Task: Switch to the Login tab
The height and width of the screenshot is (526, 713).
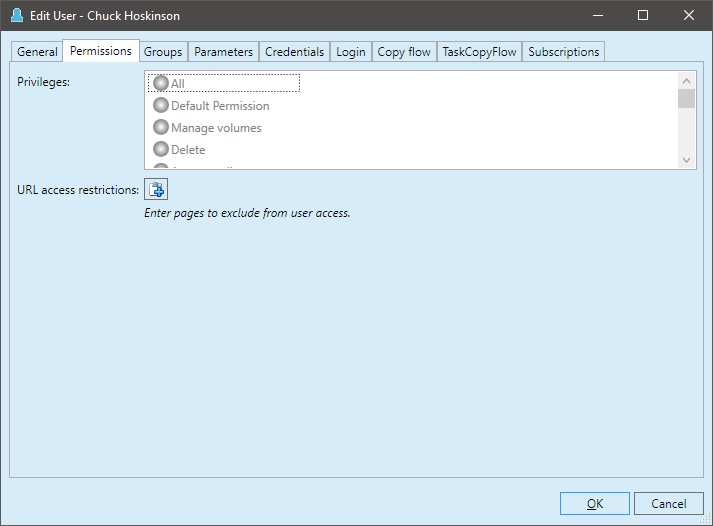Action: [x=351, y=52]
